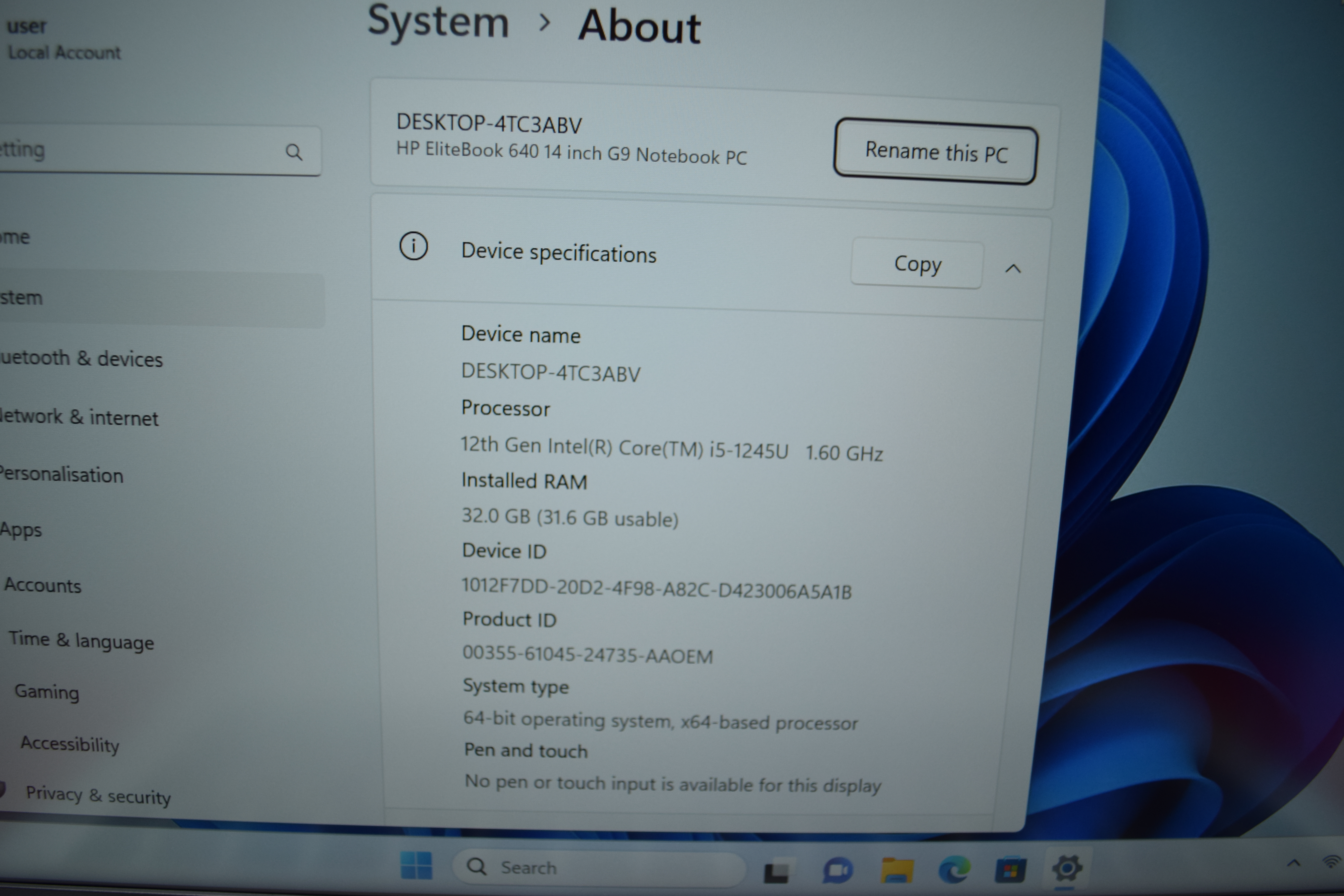Click the device name DESKTOP-4TC3ABV value
This screenshot has width=1344, height=896.
(x=551, y=373)
